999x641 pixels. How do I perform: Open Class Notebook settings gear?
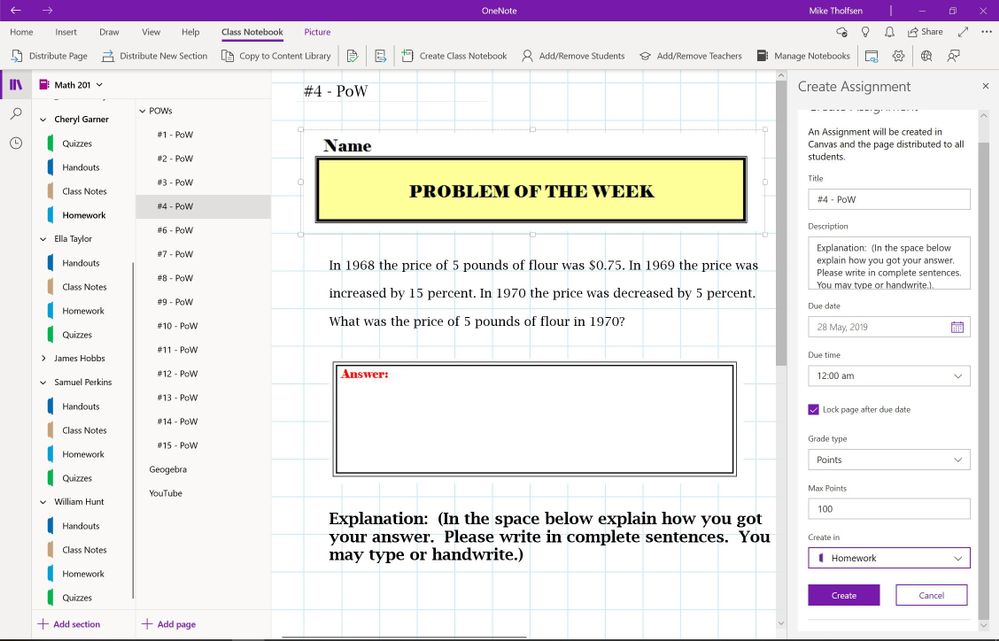pyautogui.click(x=898, y=56)
